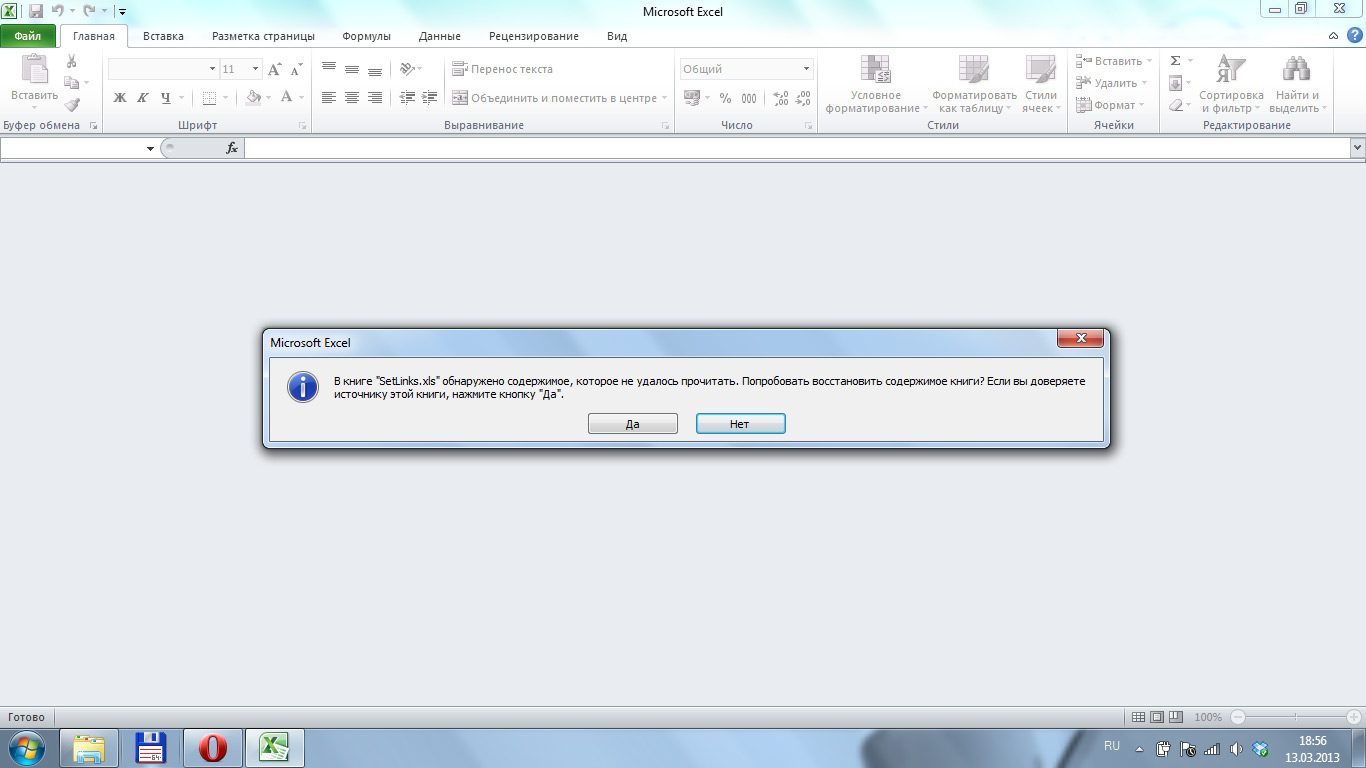Open the green Файл tab
Viewport: 1366px width, 768px height.
pos(28,36)
